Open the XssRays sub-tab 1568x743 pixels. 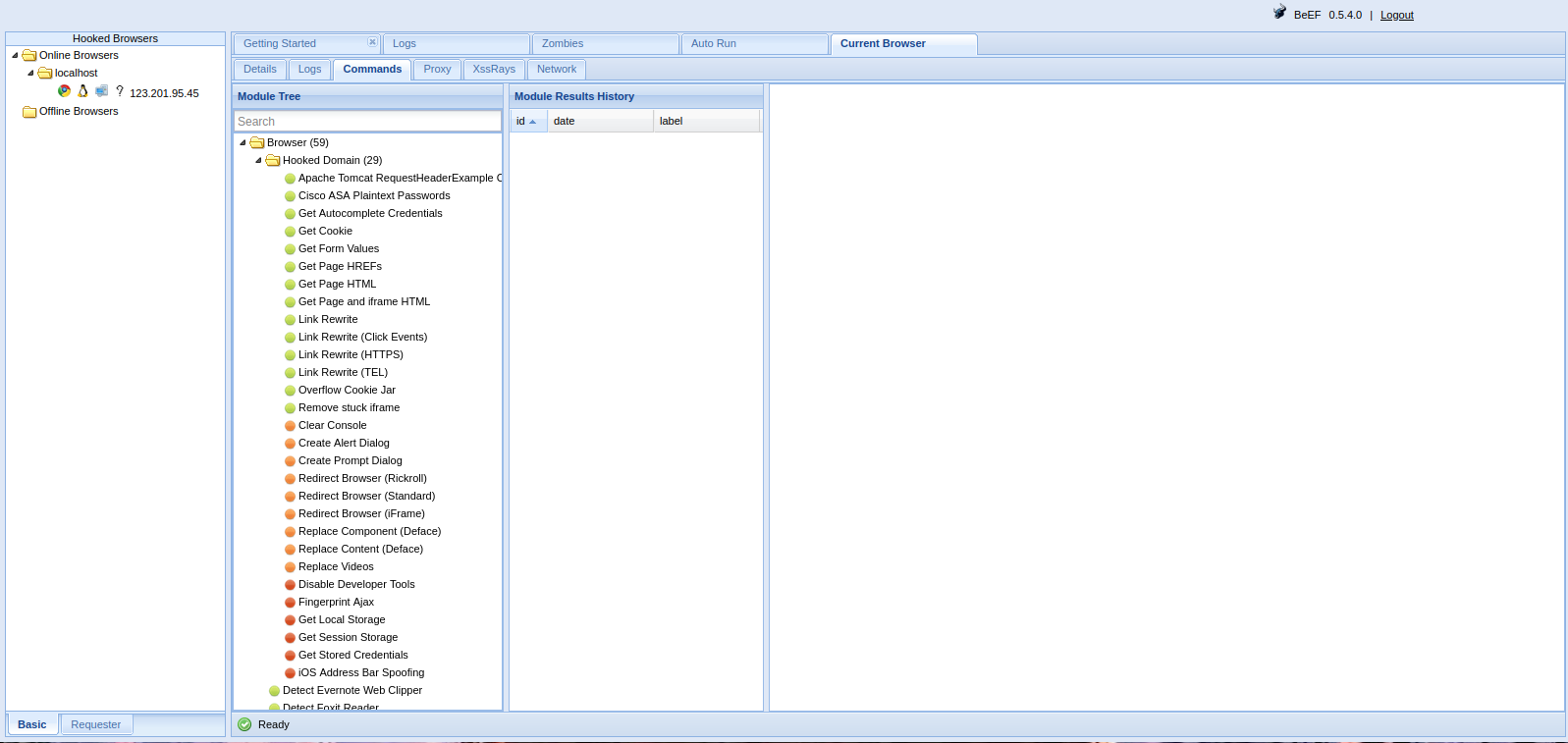pos(494,70)
